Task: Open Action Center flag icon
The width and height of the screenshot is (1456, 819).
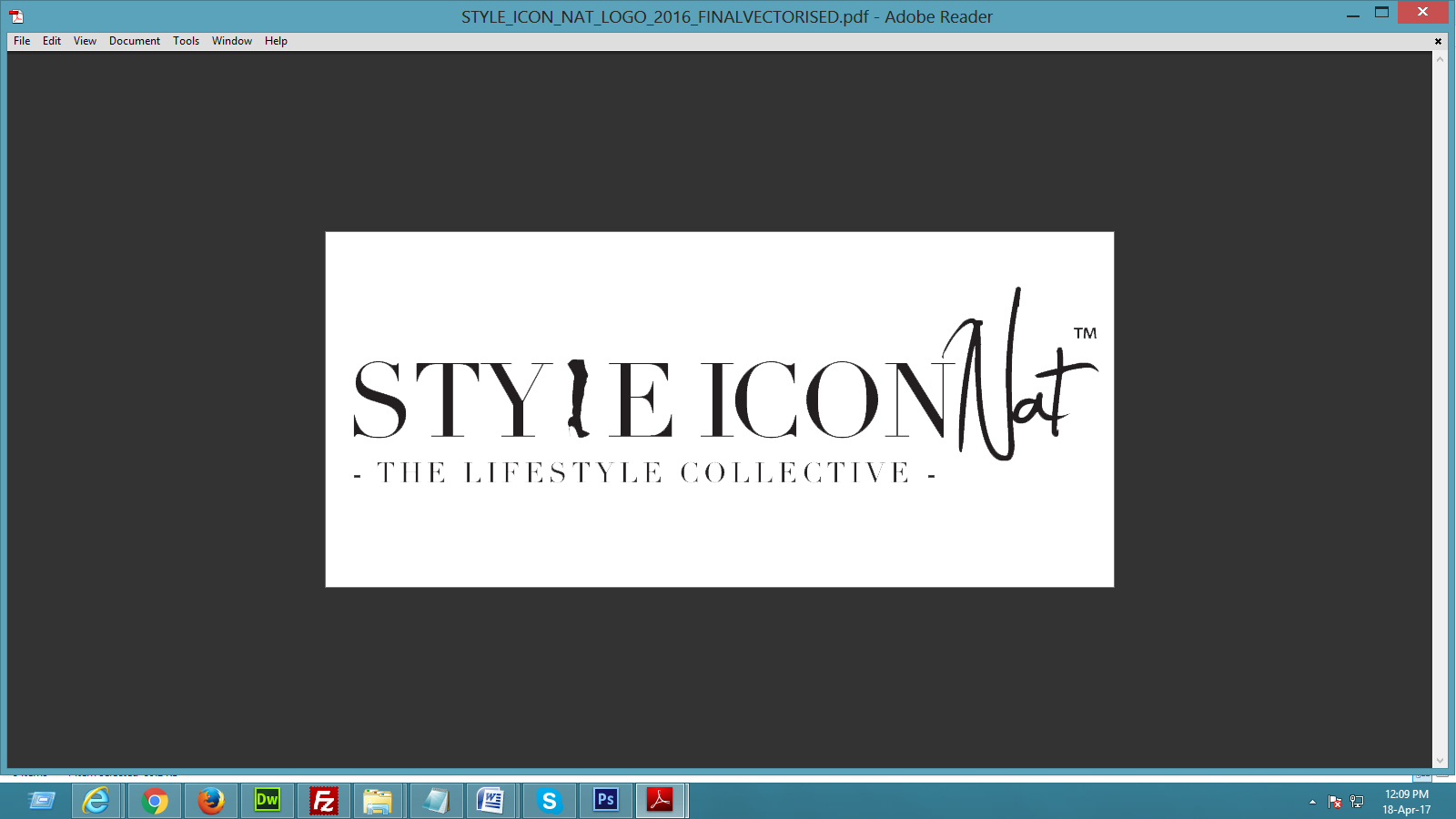Action: [x=1335, y=802]
